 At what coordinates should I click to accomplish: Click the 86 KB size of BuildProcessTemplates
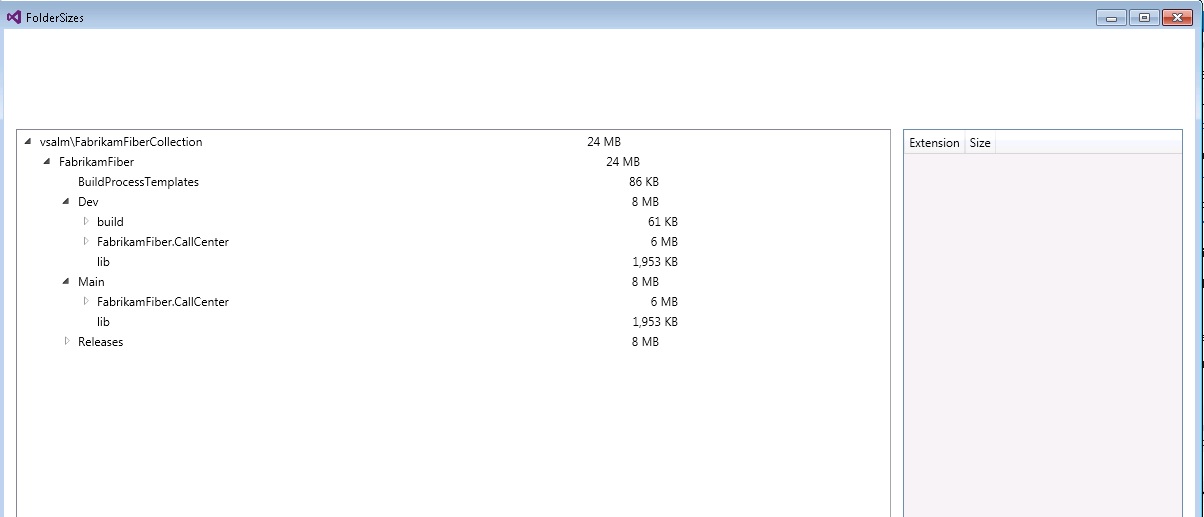644,182
